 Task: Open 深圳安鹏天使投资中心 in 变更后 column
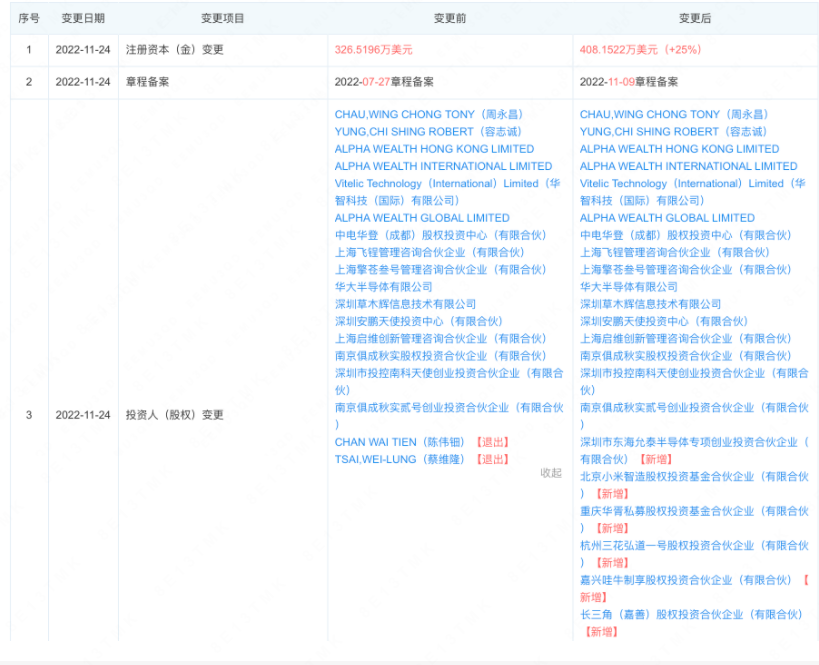[x=663, y=321]
